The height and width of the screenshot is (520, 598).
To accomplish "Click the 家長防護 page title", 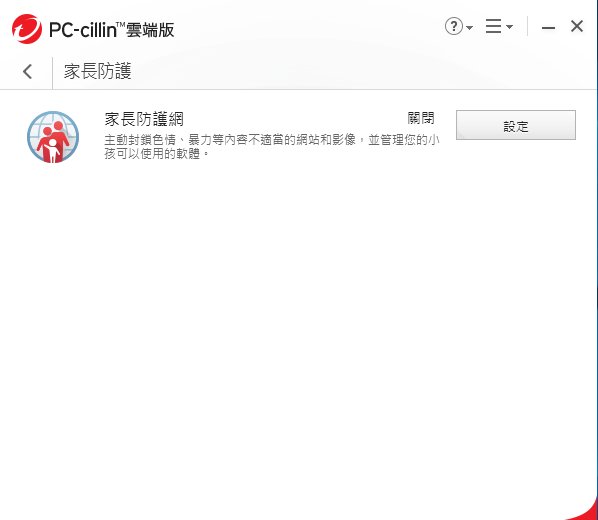I will click(98, 71).
